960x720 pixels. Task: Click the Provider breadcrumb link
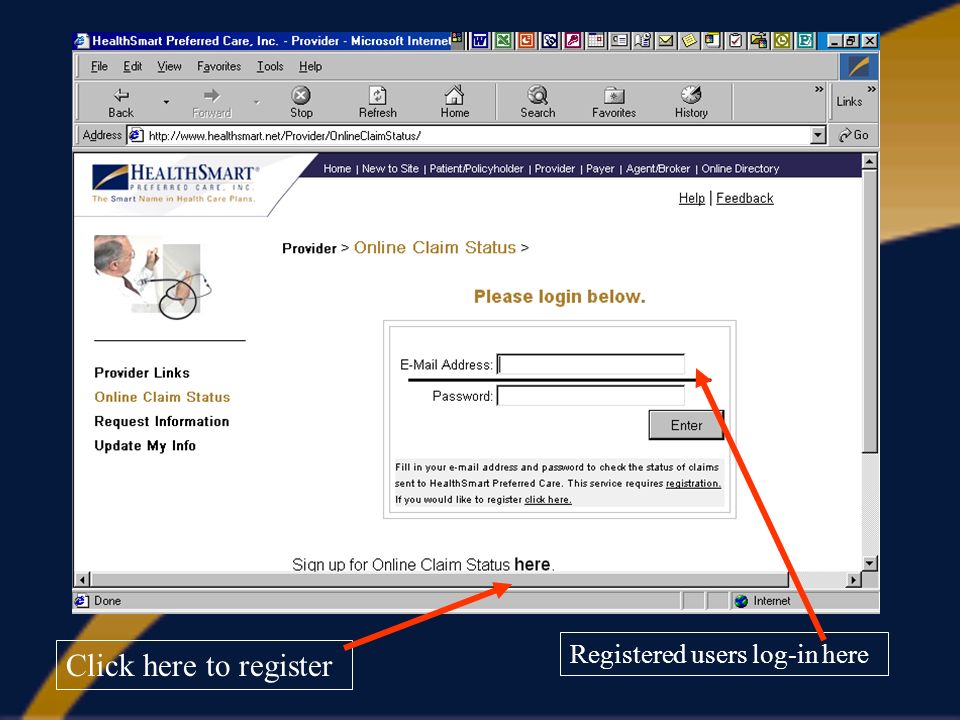(x=309, y=249)
